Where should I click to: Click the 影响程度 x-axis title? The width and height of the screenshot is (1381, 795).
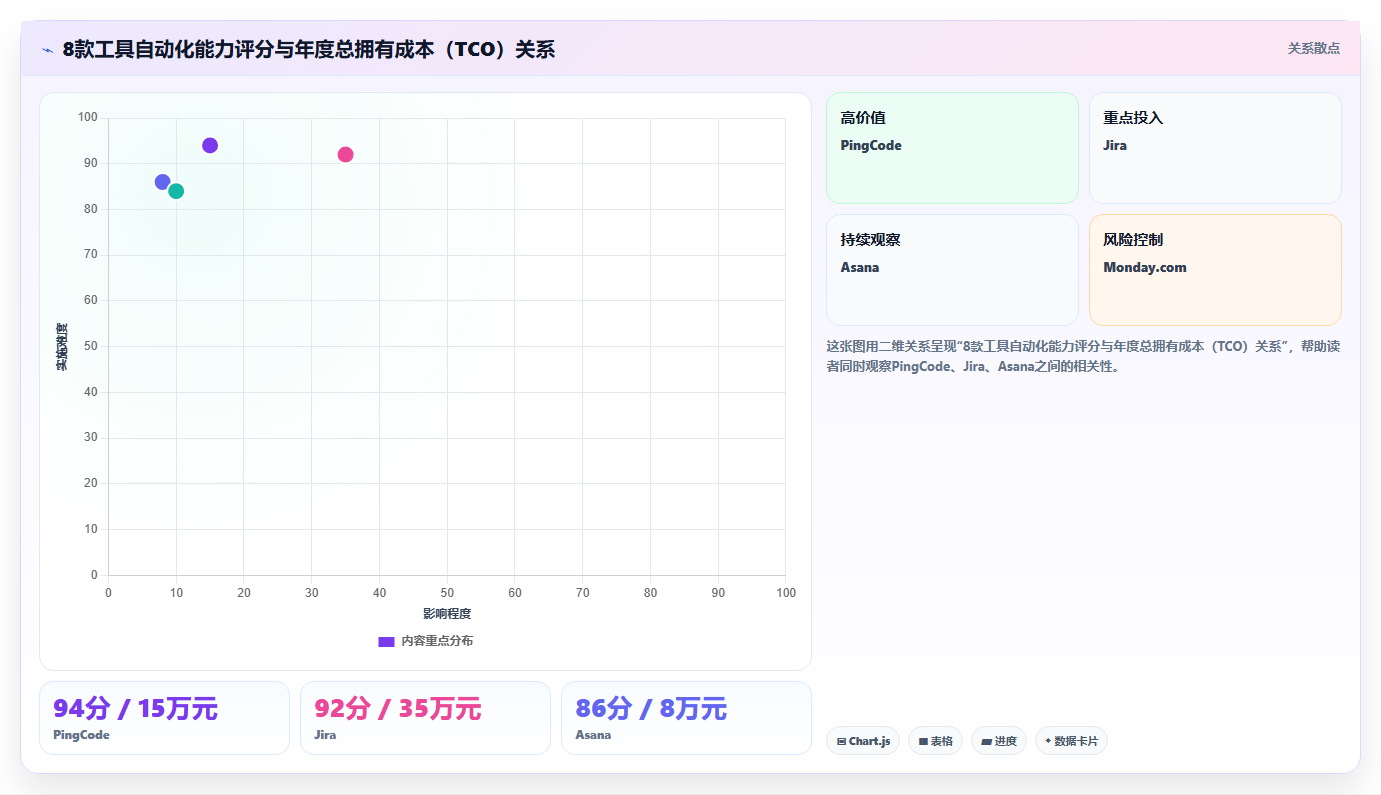[447, 614]
